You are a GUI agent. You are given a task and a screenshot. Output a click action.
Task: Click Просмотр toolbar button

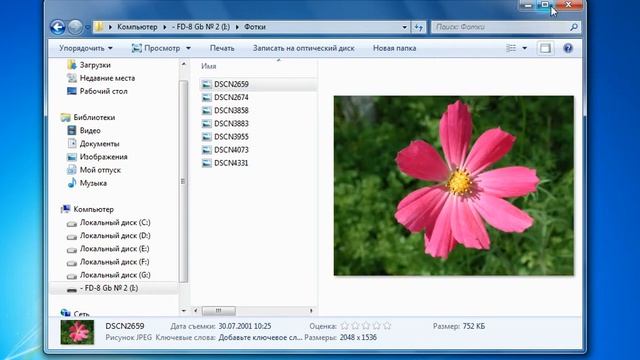(x=156, y=48)
